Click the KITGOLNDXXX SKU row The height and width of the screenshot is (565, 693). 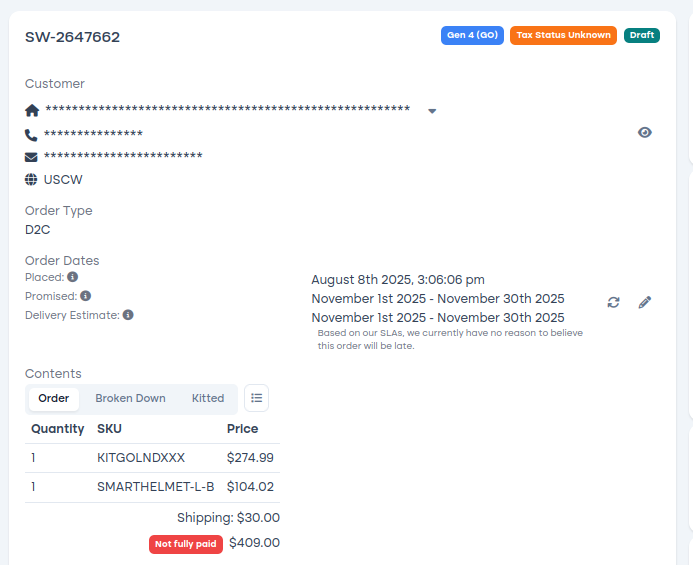point(152,458)
